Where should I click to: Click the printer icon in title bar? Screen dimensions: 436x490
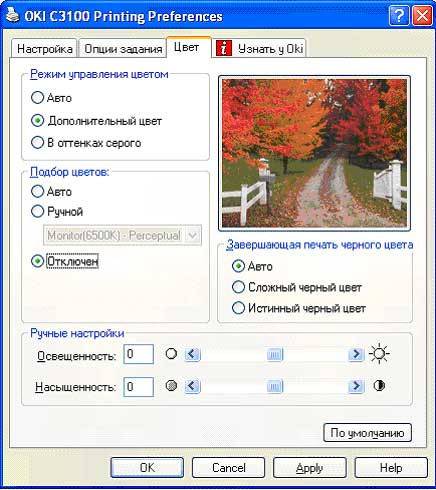tap(12, 15)
